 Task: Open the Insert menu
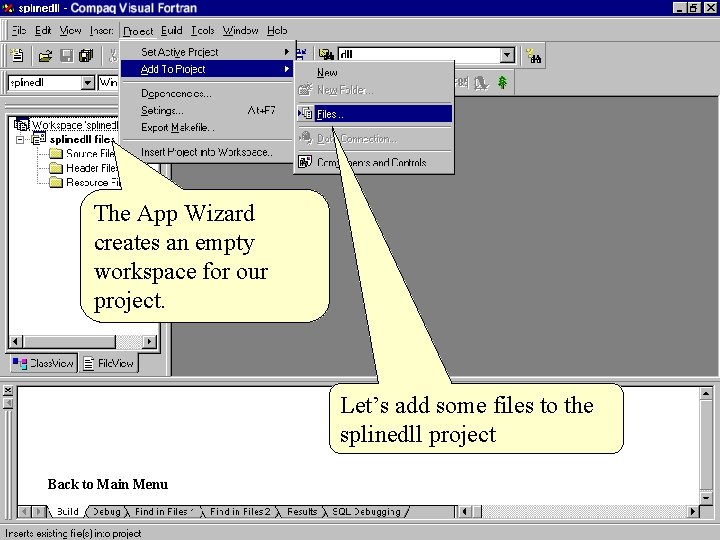point(101,30)
